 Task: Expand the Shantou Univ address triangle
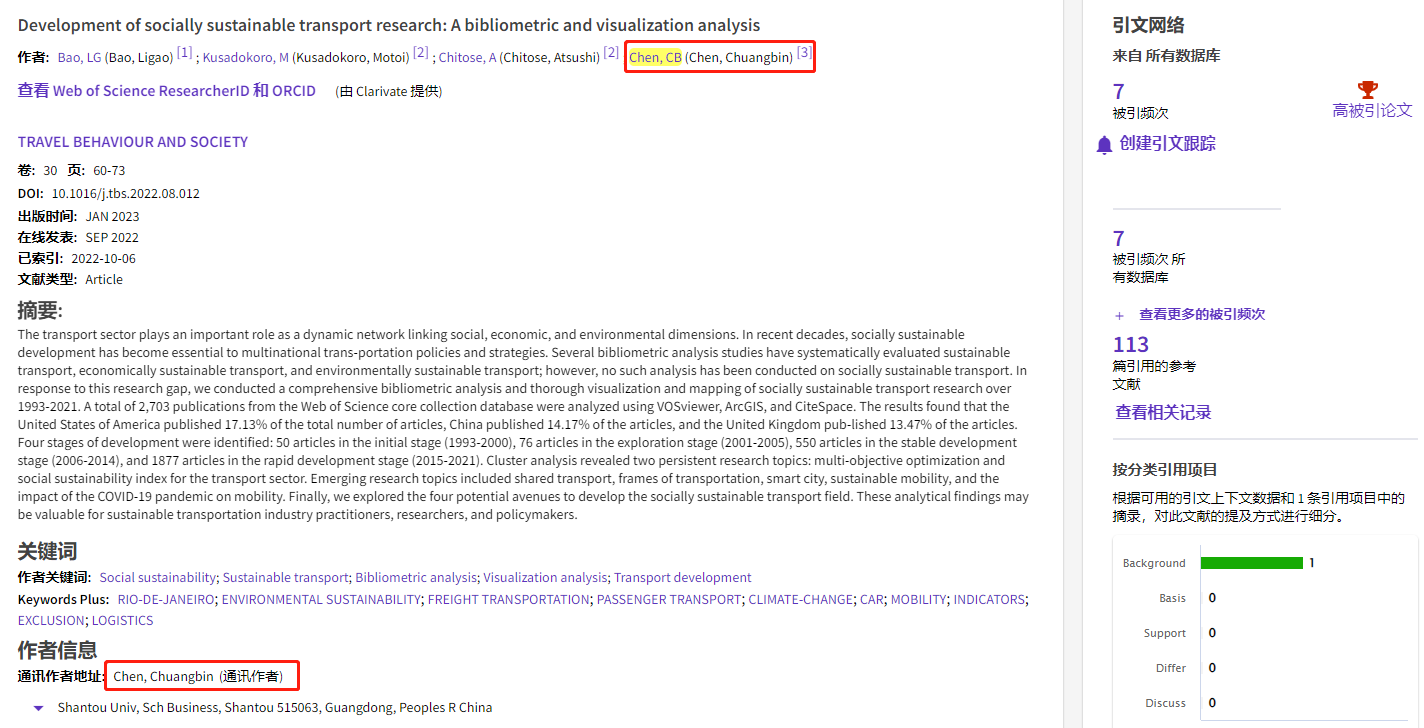pos(38,708)
